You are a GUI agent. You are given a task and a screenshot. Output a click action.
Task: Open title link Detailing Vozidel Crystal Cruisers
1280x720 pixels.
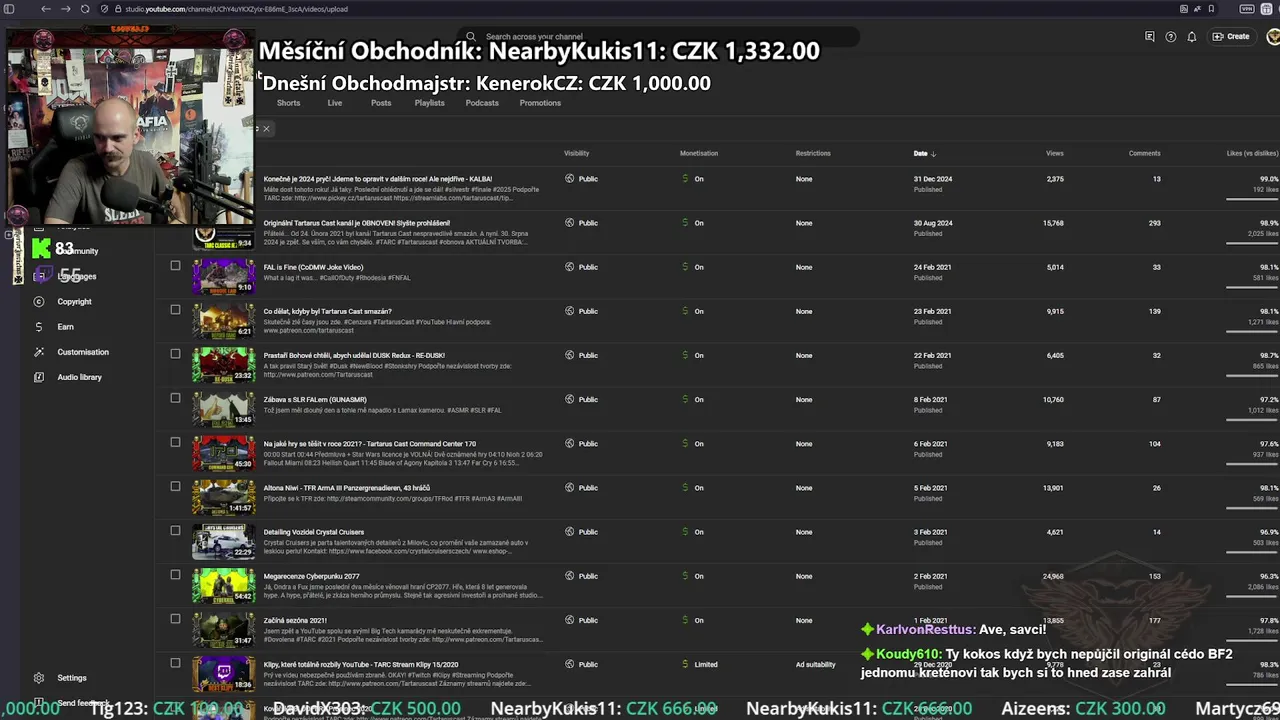(x=314, y=532)
